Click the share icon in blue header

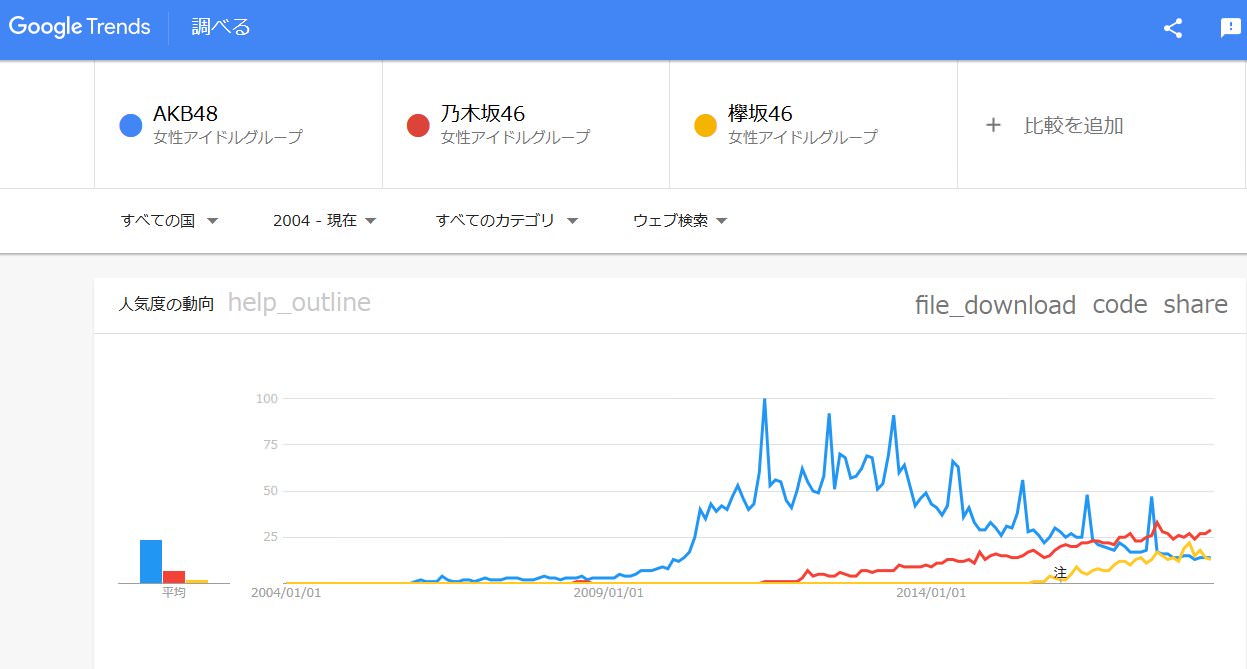(1173, 28)
